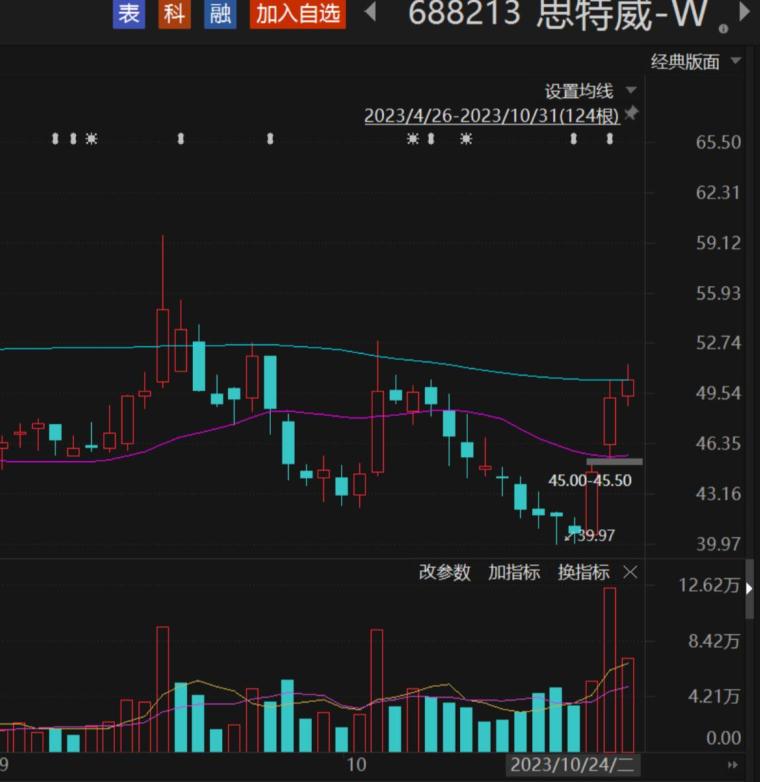
Task: Pin the date range with pin icon
Action: (631, 113)
